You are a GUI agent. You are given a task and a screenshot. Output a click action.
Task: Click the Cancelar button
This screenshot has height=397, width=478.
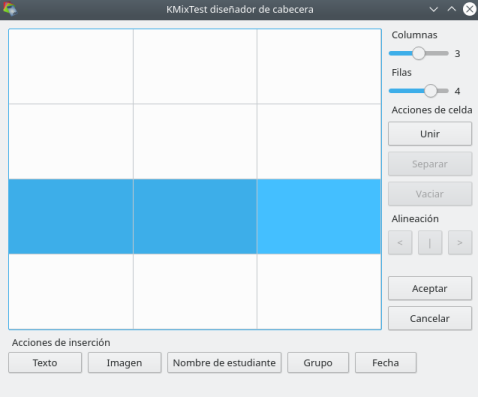pos(430,318)
